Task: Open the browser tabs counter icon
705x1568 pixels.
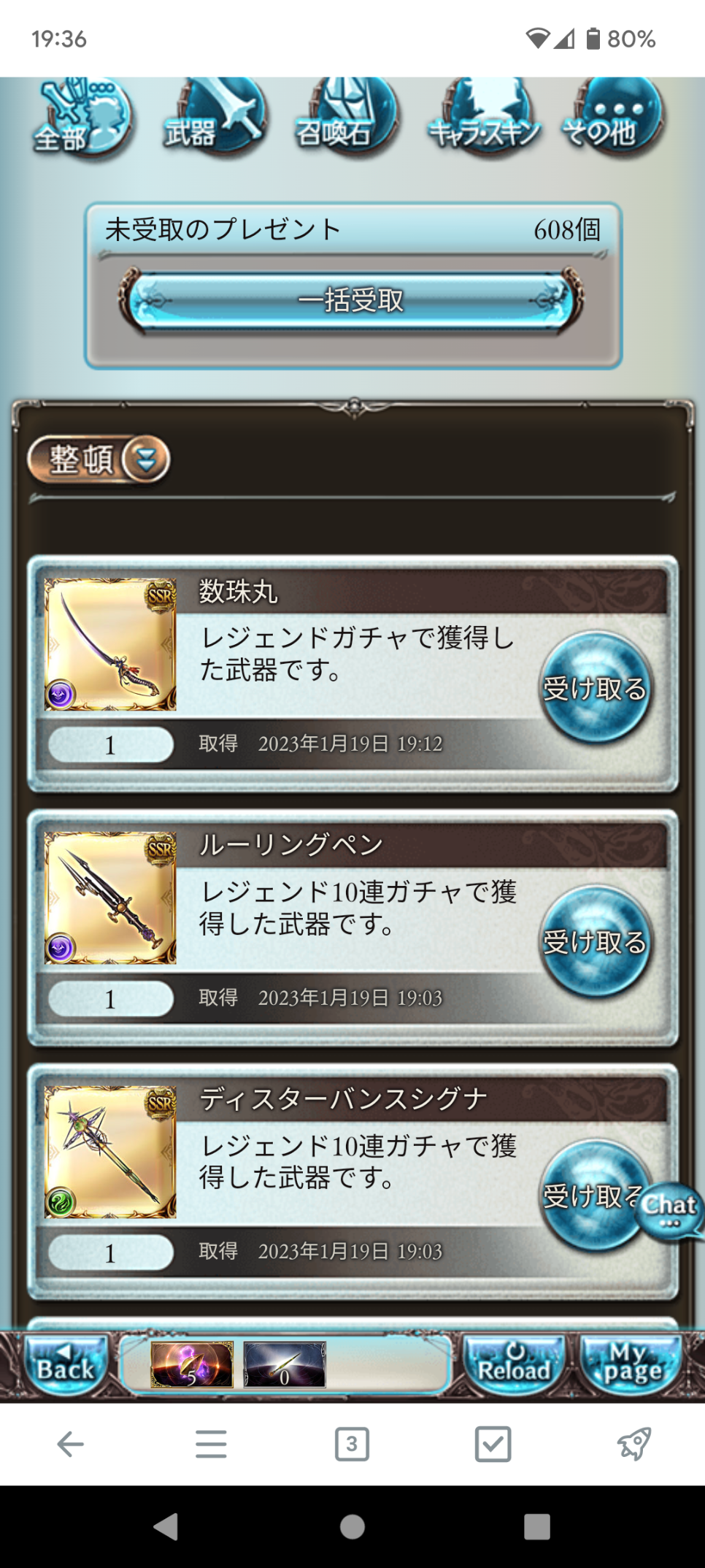Action: pyautogui.click(x=352, y=1444)
